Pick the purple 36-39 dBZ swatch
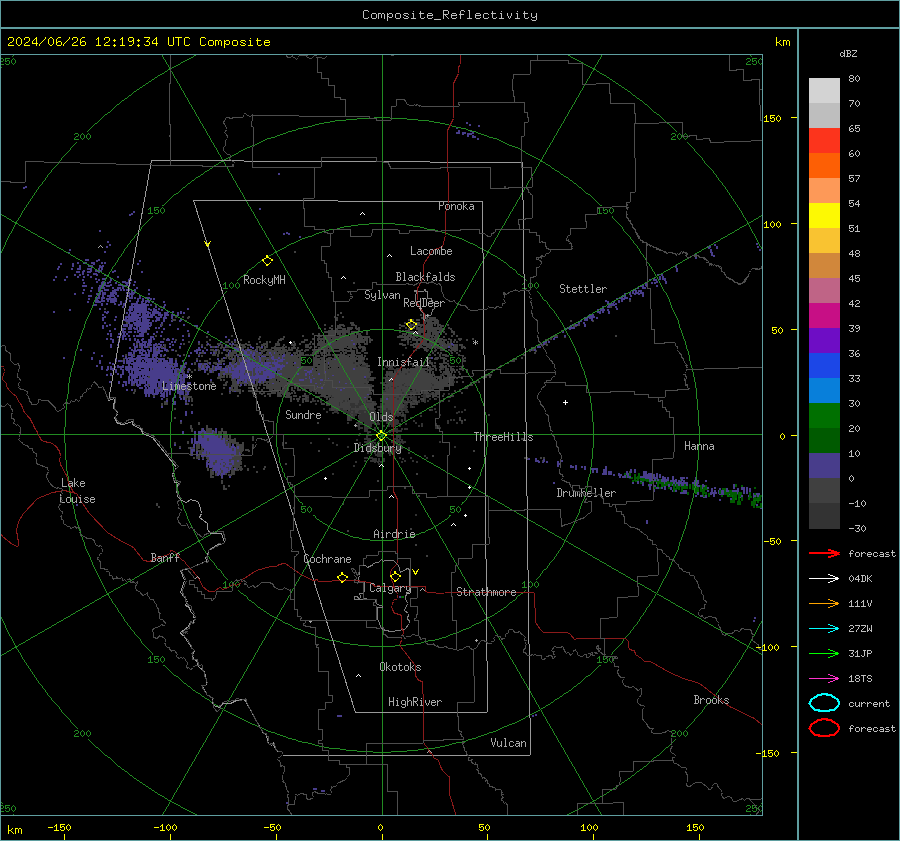 [x=824, y=341]
